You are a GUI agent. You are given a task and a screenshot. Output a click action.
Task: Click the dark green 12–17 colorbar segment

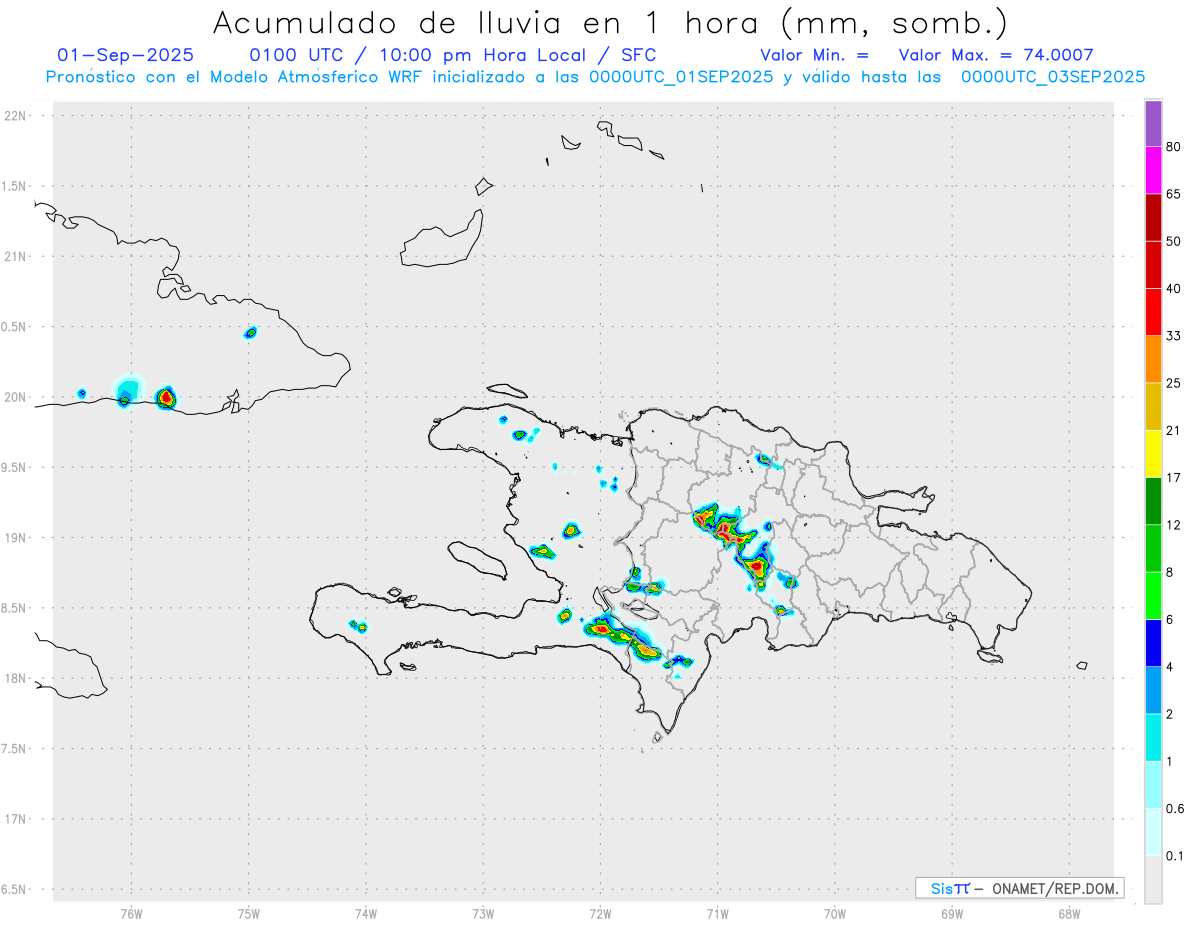click(x=1153, y=501)
